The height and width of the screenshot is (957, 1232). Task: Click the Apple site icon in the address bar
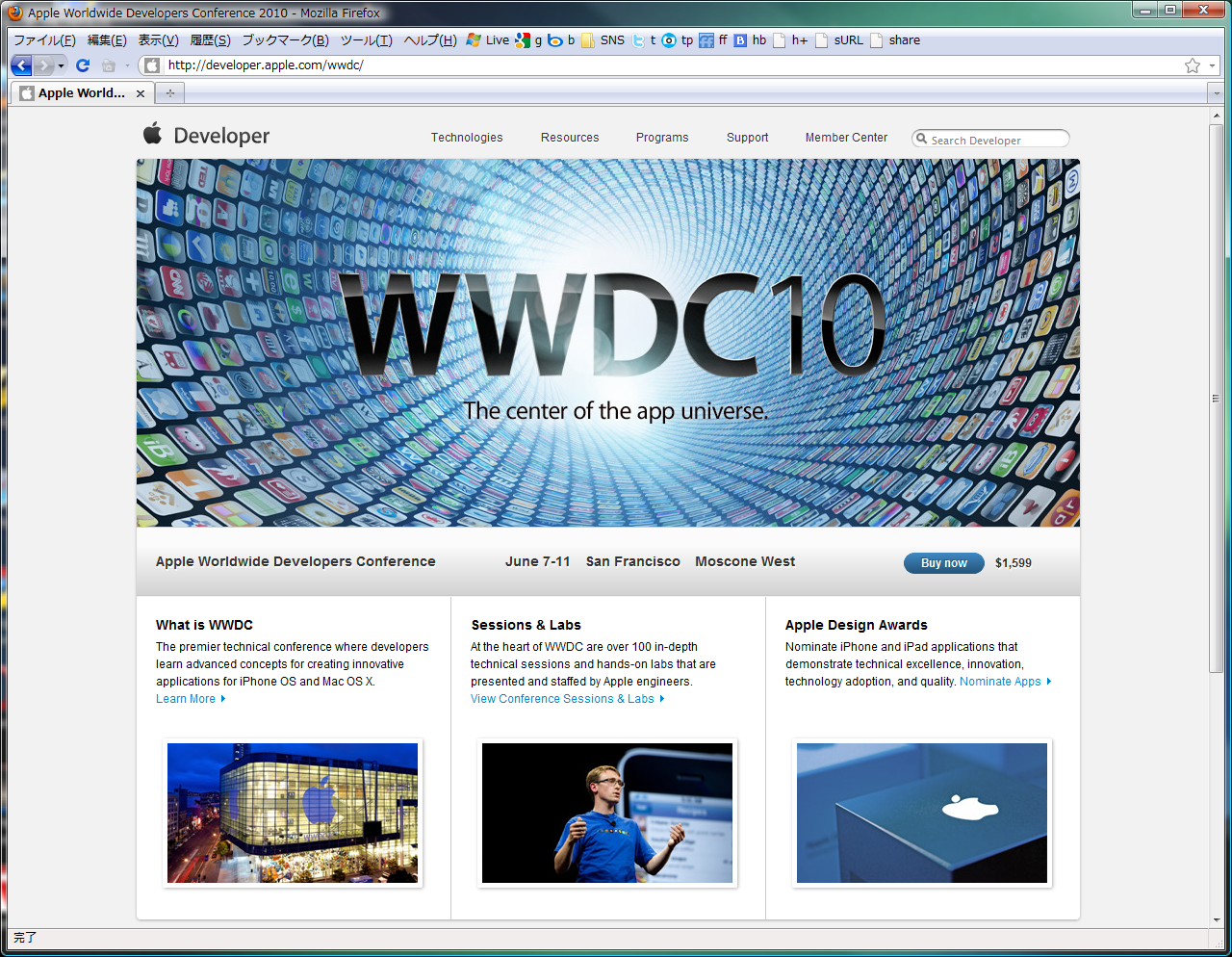point(152,65)
